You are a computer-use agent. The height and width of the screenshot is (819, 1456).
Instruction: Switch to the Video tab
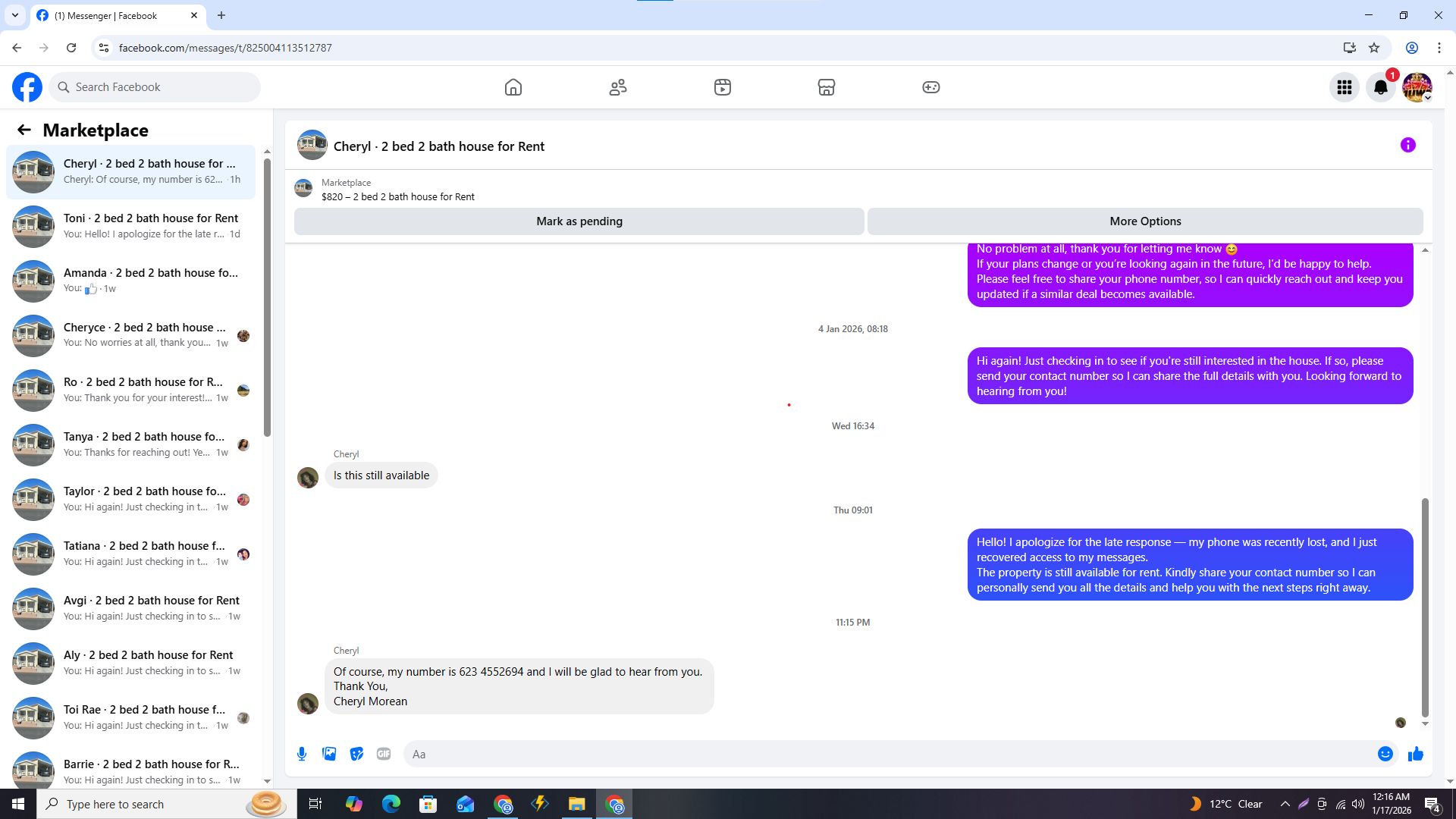[722, 87]
